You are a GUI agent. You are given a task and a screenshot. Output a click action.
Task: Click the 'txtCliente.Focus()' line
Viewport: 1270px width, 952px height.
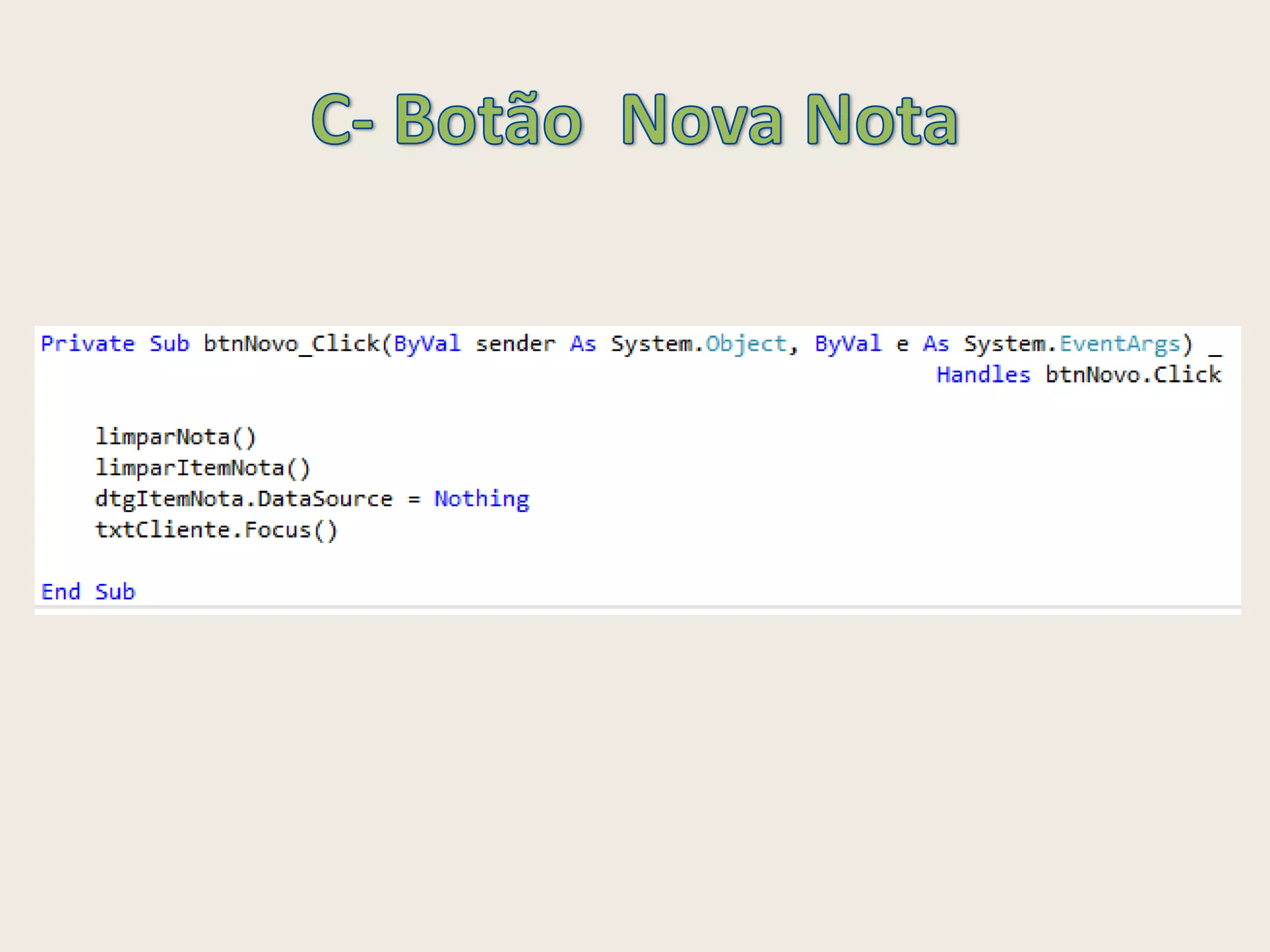[x=216, y=530]
